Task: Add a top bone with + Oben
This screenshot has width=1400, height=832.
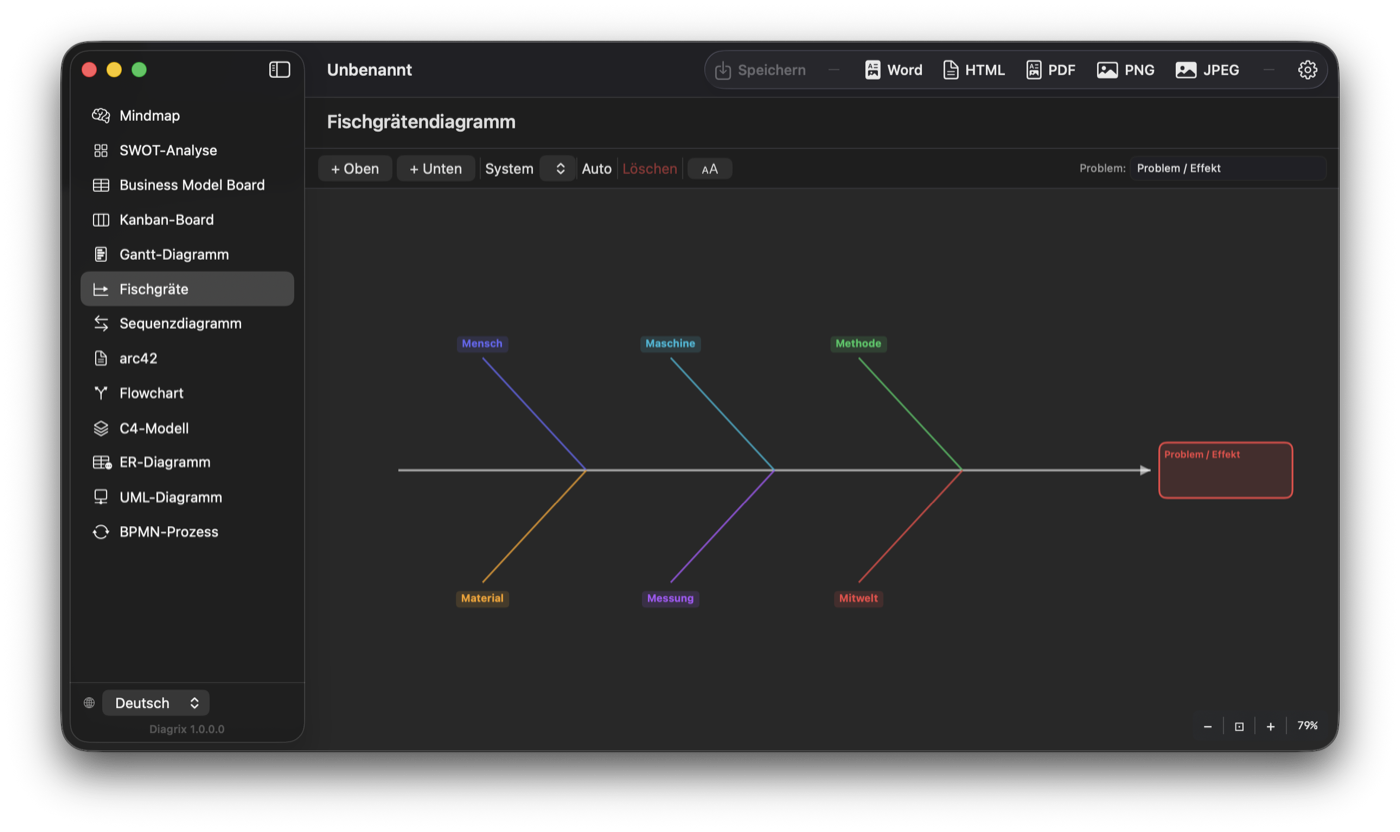Action: coord(355,169)
